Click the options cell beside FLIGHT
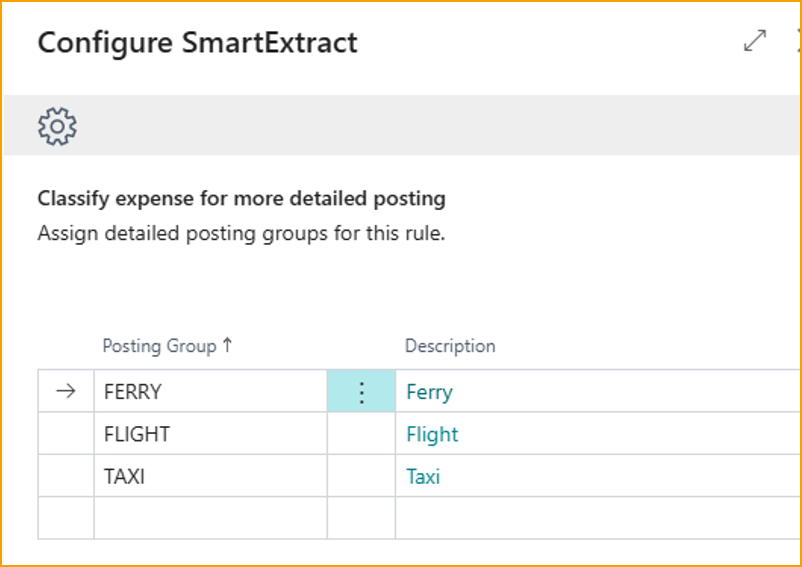This screenshot has width=802, height=567. coord(361,434)
